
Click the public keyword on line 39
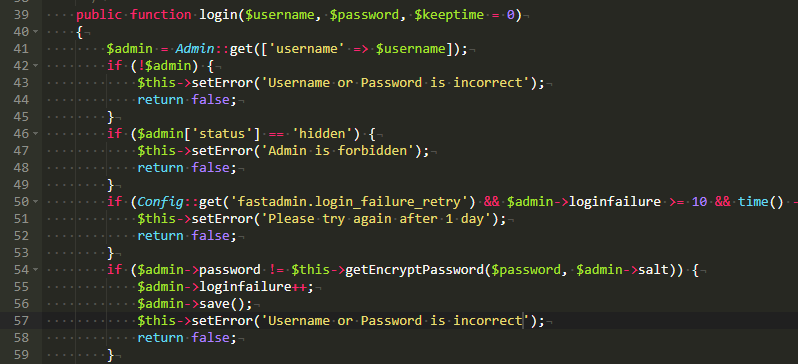pos(99,15)
